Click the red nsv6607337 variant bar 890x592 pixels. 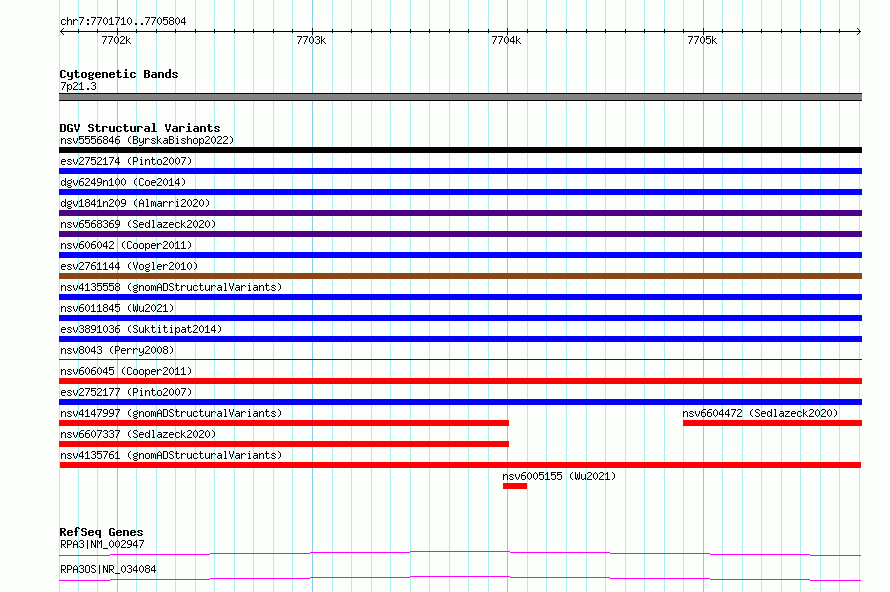click(x=284, y=444)
